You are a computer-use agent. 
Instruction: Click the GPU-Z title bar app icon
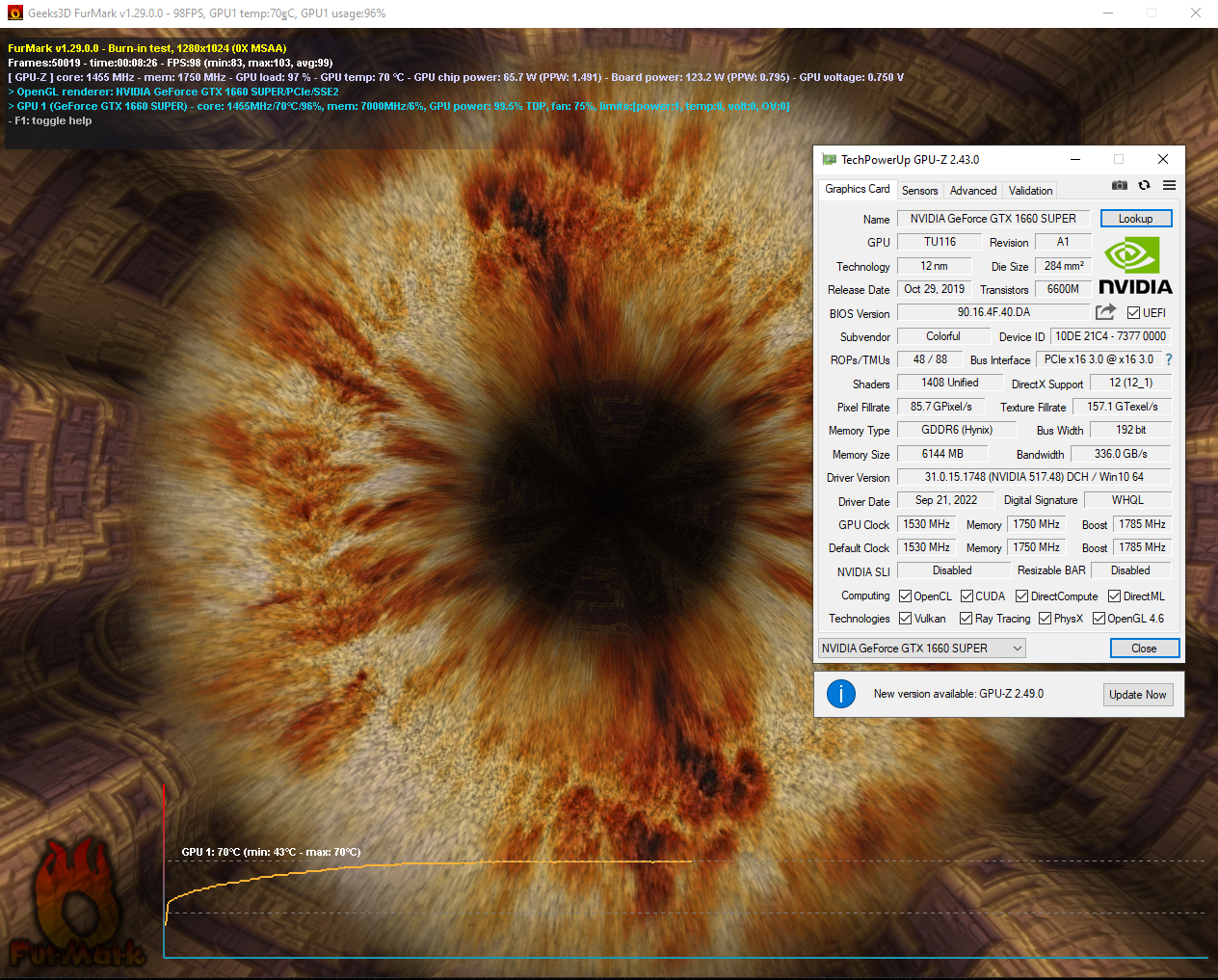point(829,160)
